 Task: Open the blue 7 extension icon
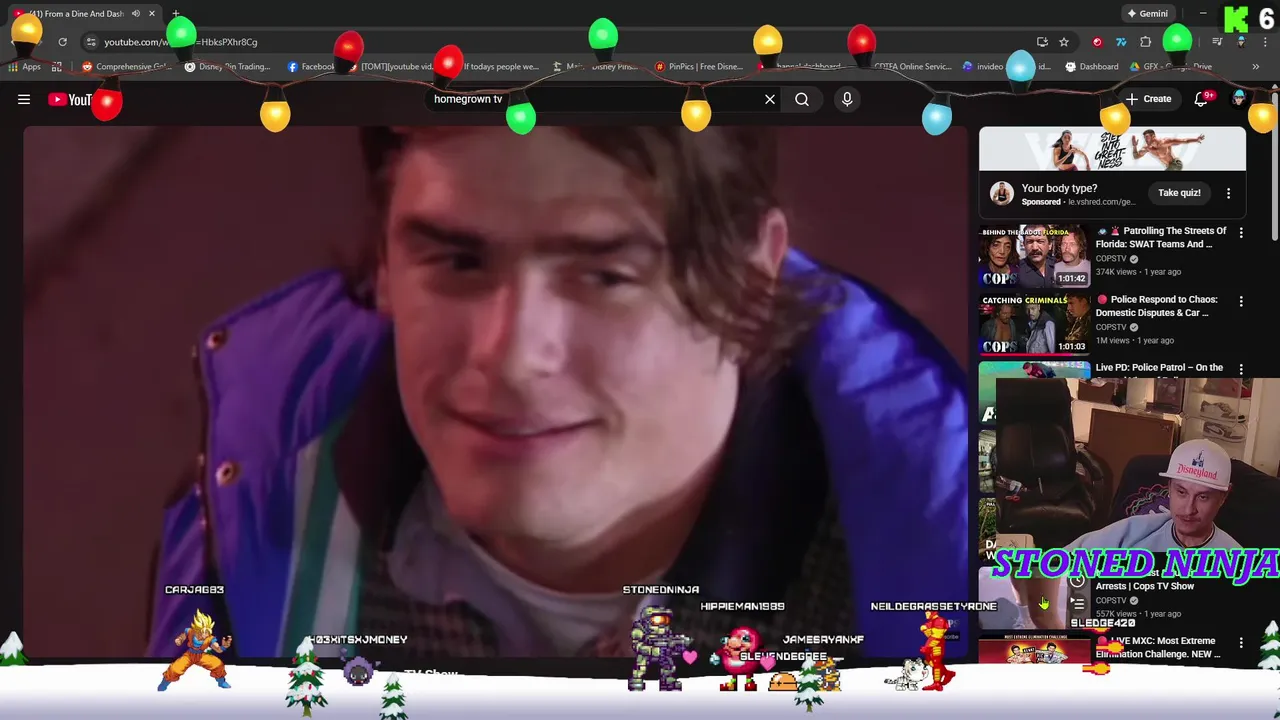(x=1121, y=42)
